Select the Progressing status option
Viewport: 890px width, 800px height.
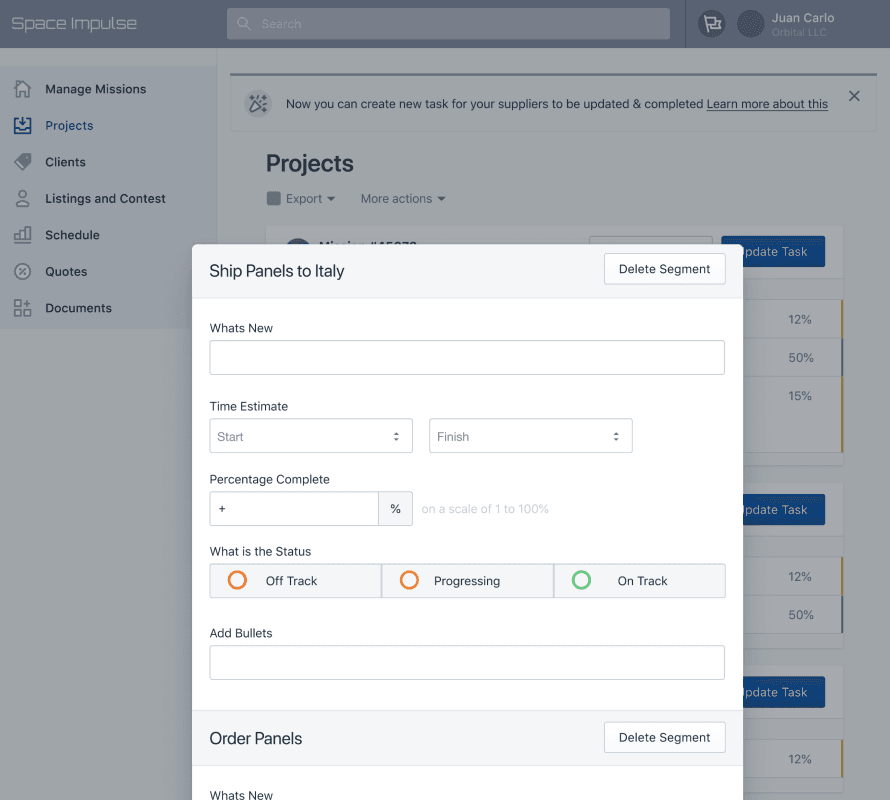point(467,581)
